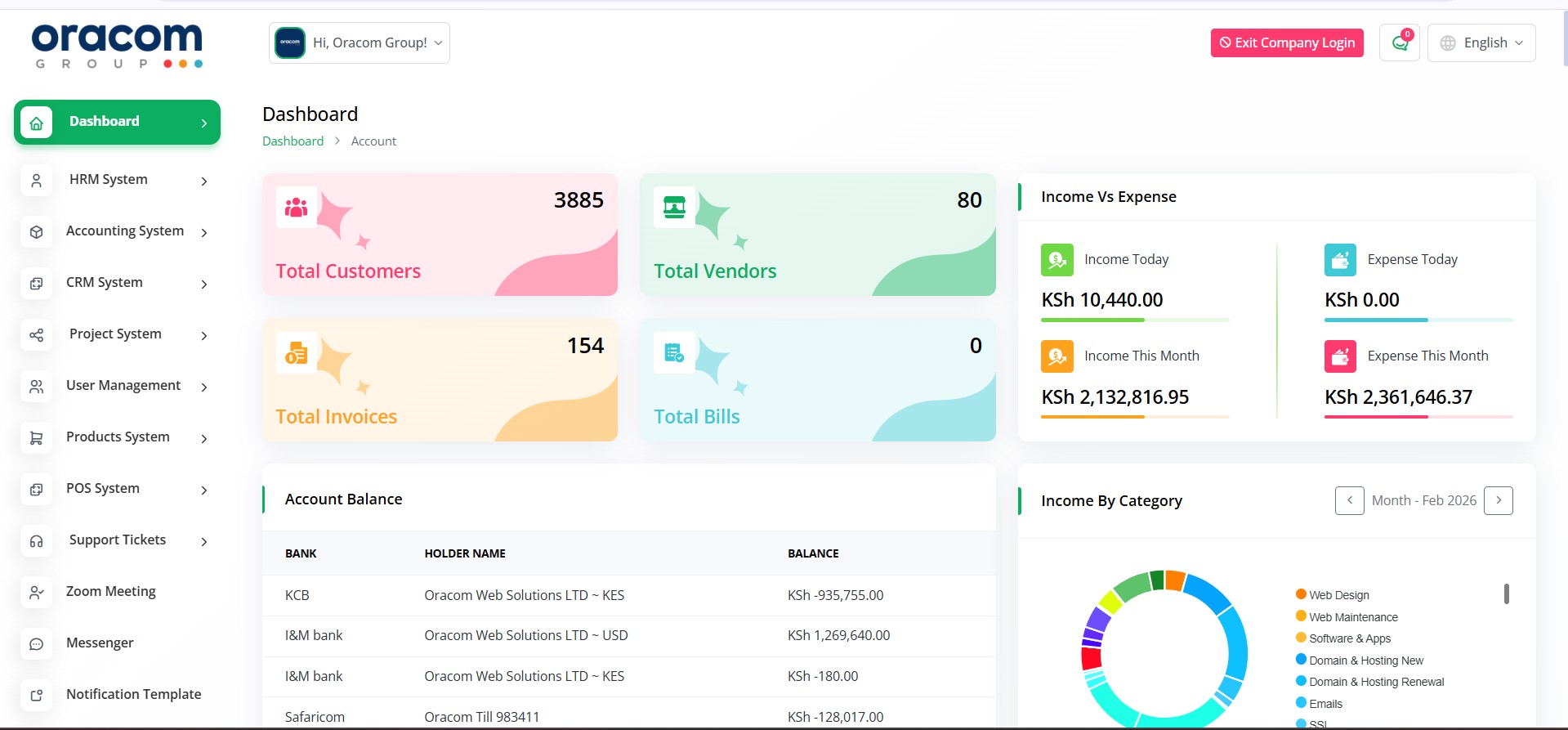Click the Total Invoices document icon

click(296, 353)
